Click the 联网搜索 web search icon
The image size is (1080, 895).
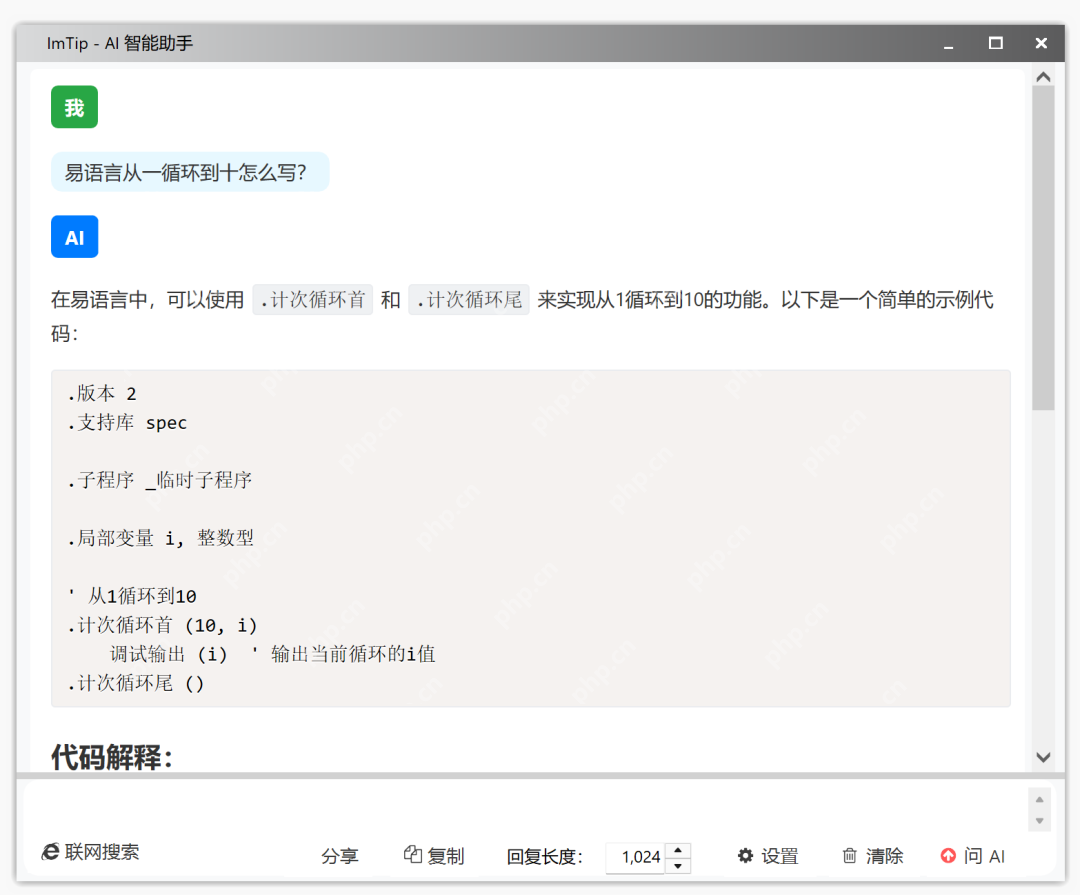(x=49, y=852)
